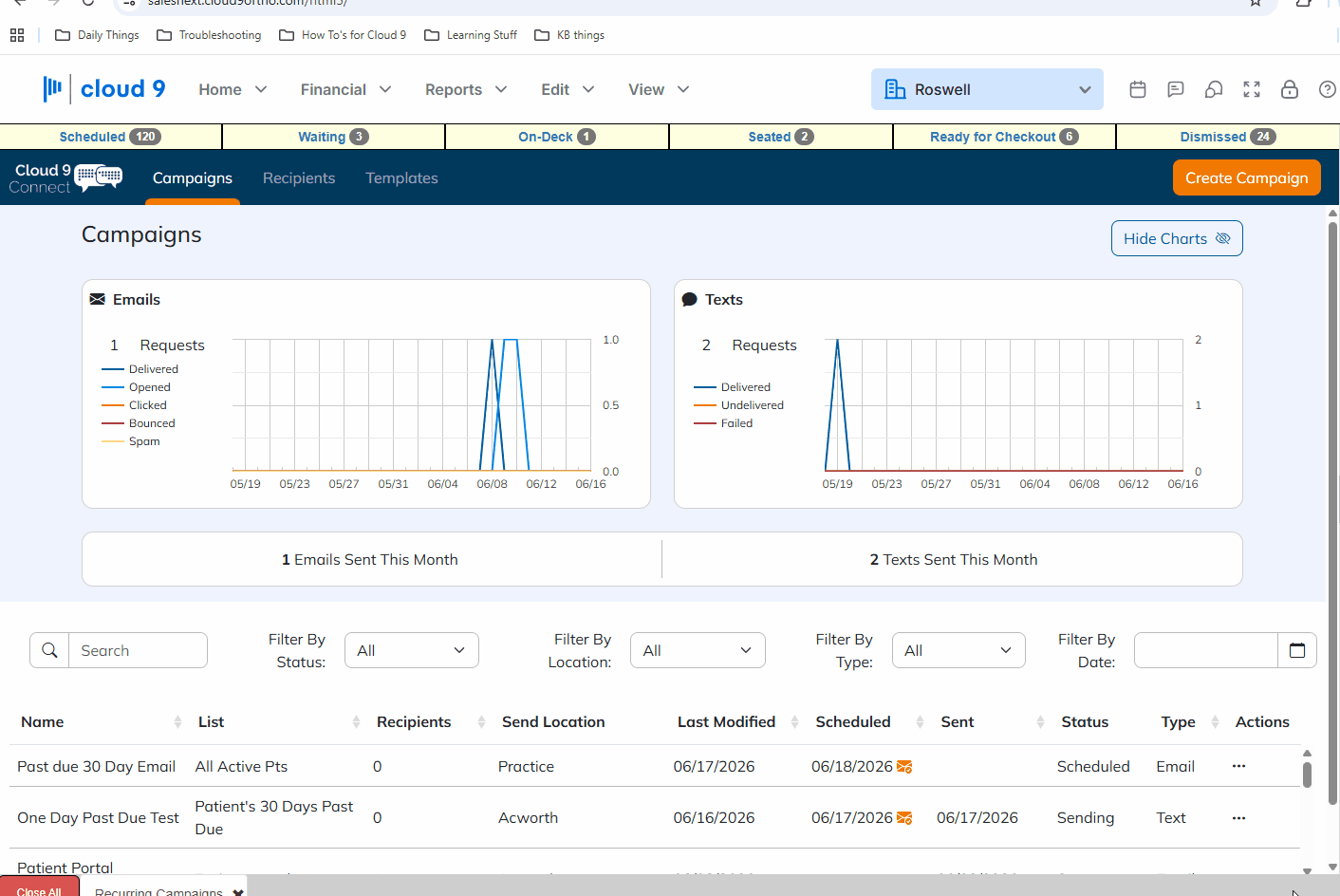Click the headset support icon
The image size is (1340, 896).
coord(1214,89)
